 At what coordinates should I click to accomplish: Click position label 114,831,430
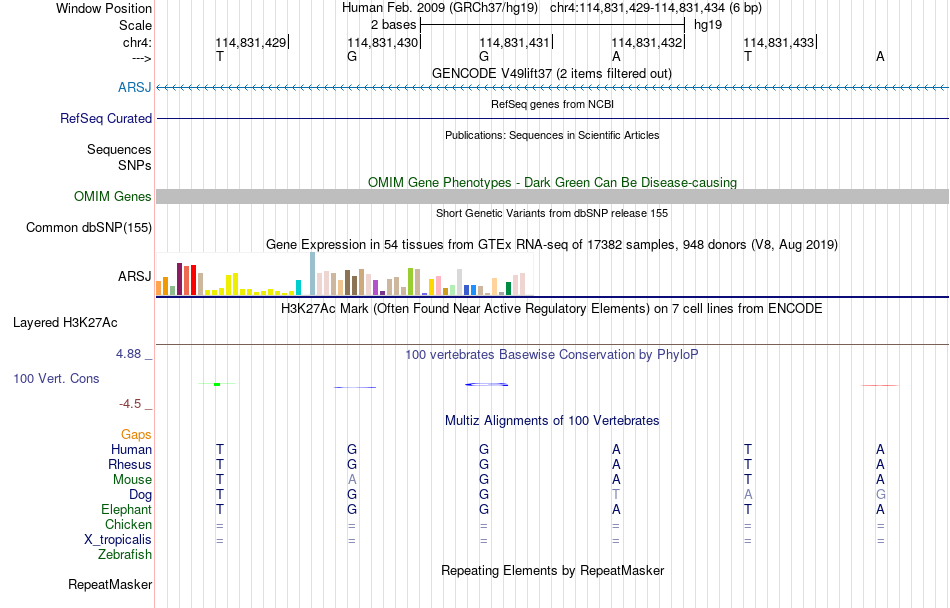382,43
